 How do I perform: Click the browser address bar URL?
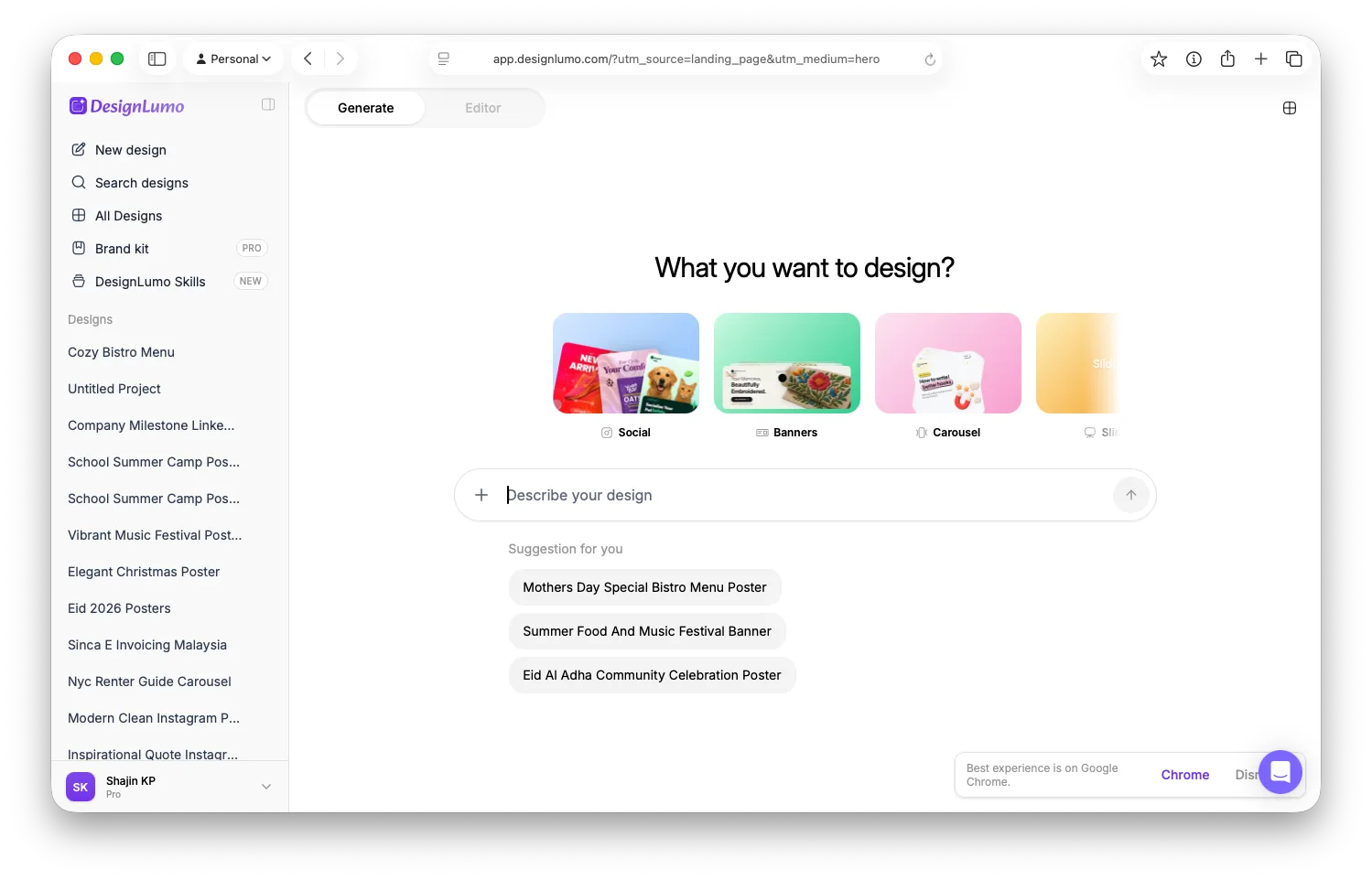click(x=686, y=59)
